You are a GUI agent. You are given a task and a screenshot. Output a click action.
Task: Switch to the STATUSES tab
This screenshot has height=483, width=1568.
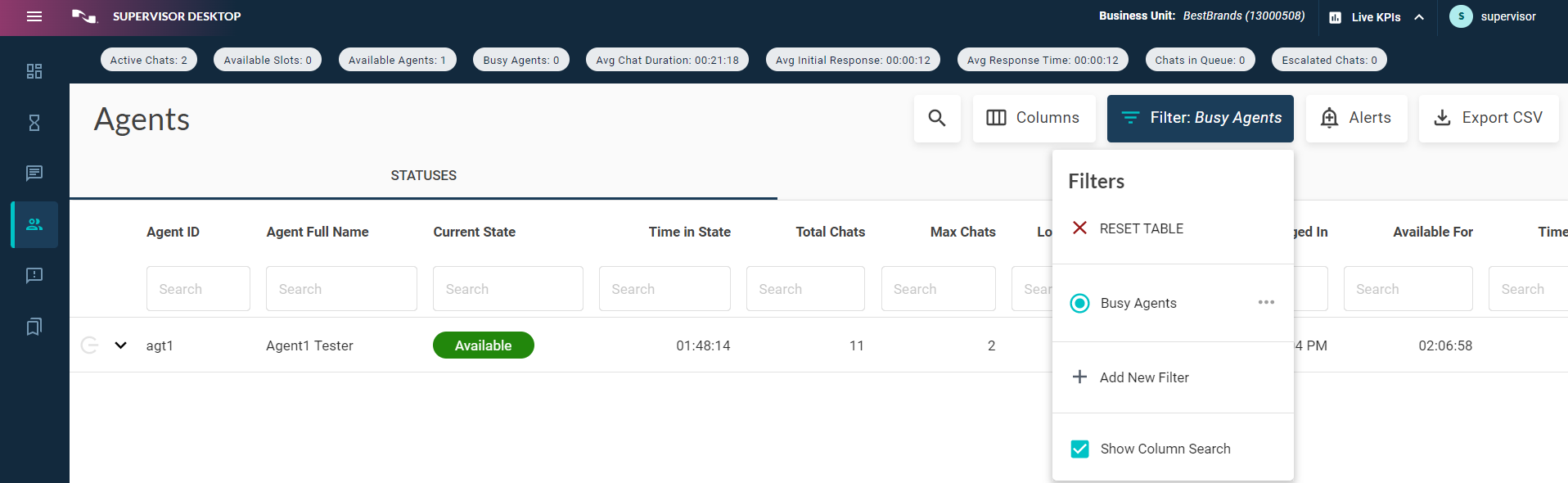423,175
